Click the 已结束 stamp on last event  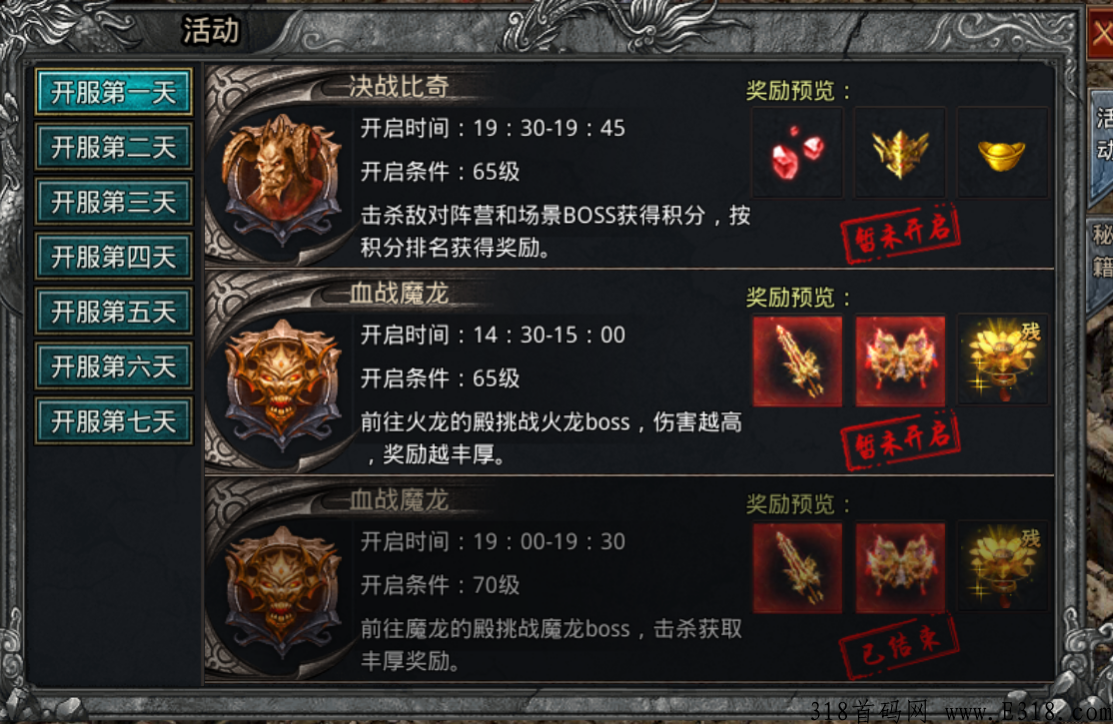899,647
